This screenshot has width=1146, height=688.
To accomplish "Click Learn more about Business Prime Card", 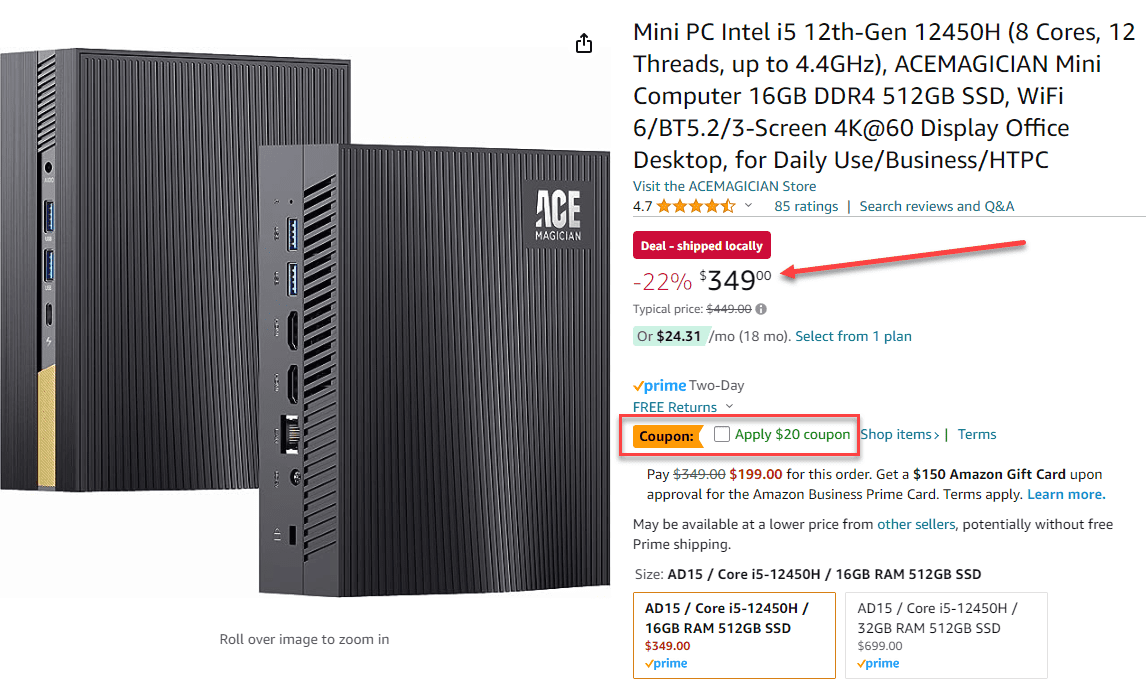I will pyautogui.click(x=1066, y=495).
